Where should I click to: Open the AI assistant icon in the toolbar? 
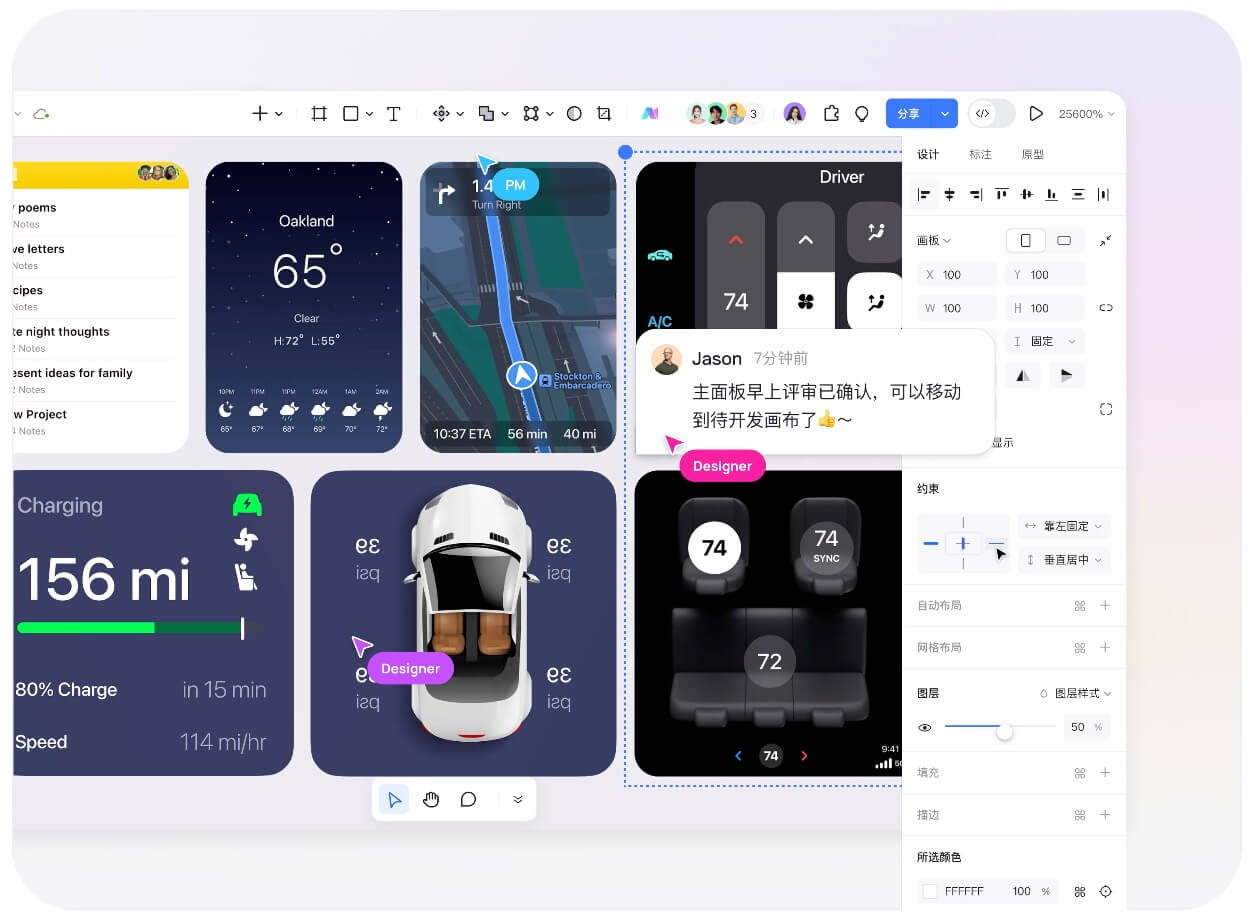(650, 113)
